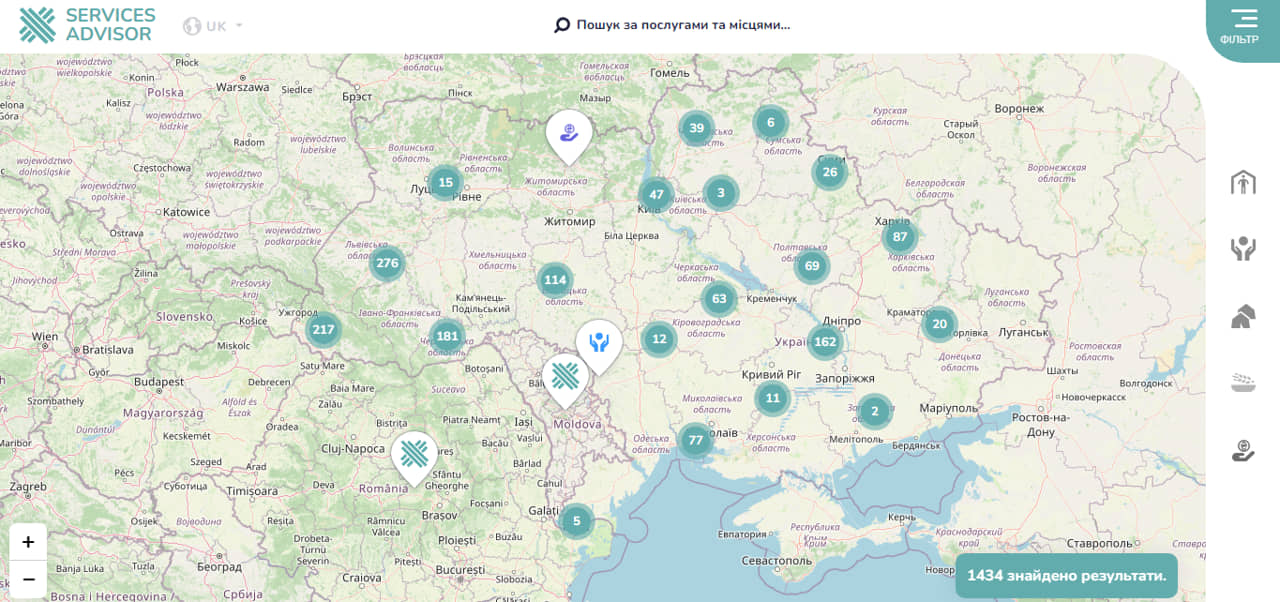Screen dimensions: 1280x602
Task: Expand the cluster of 162 near Dnipro
Action: (x=825, y=342)
